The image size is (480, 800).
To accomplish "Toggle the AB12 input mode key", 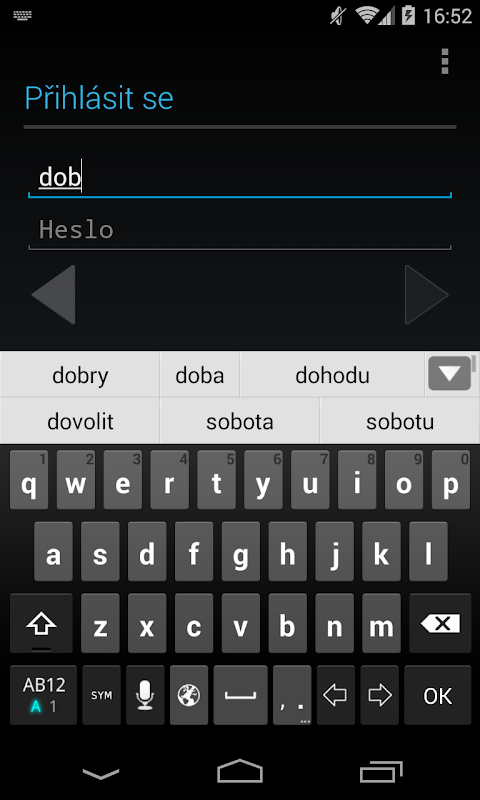I will (43, 694).
